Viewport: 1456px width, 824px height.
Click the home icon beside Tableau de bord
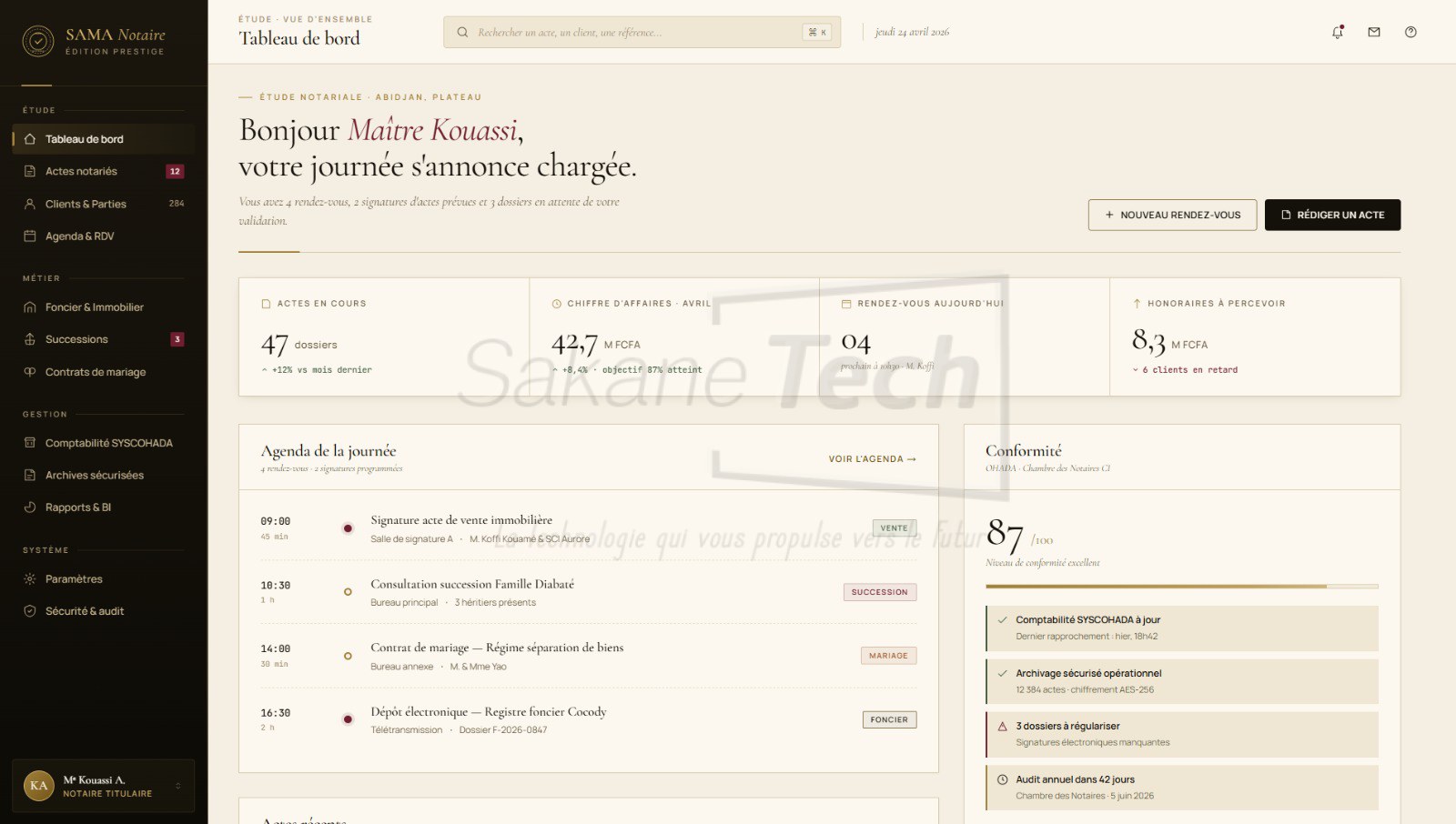[x=30, y=139]
